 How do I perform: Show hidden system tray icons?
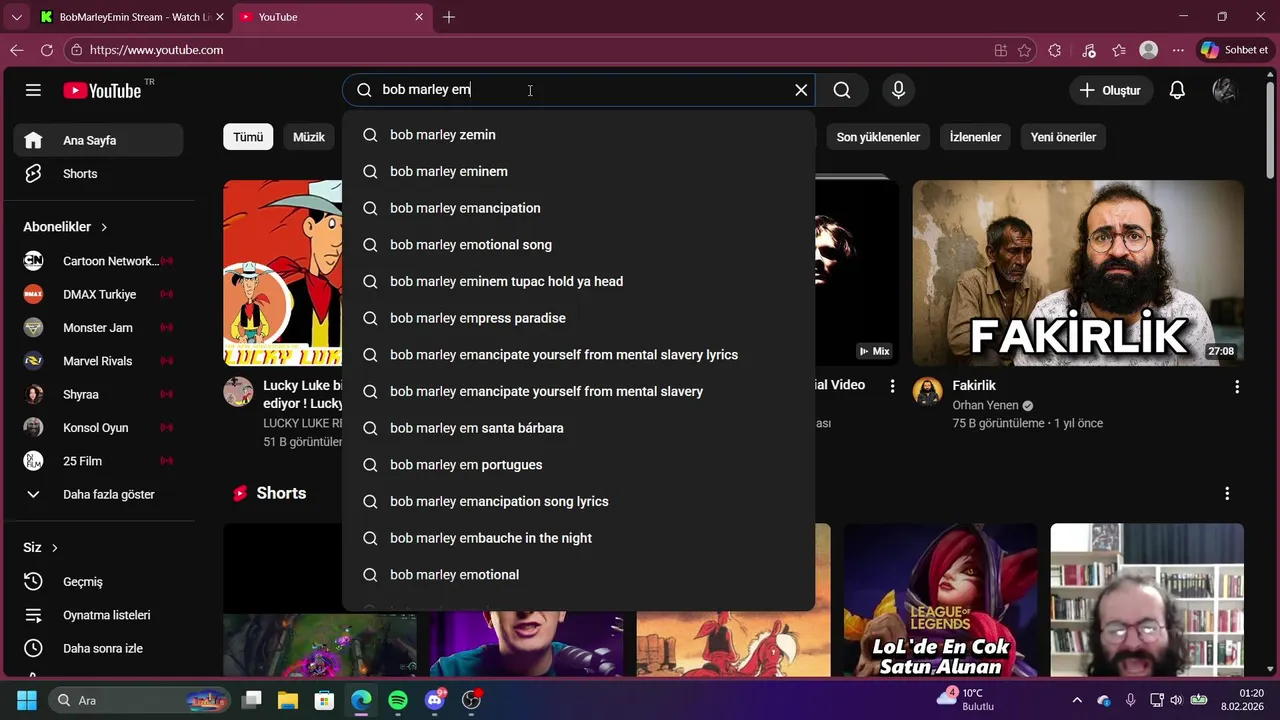(1077, 700)
